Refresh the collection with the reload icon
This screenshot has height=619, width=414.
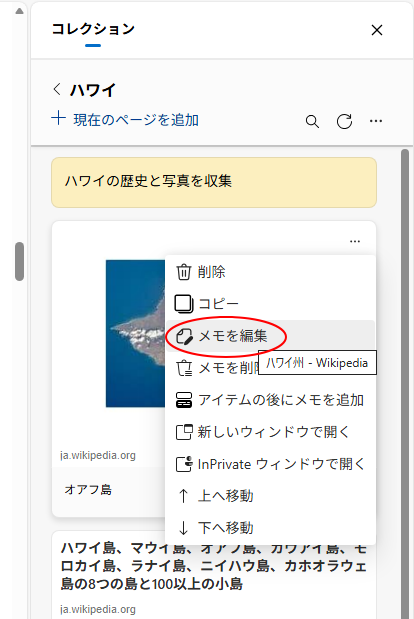point(344,121)
